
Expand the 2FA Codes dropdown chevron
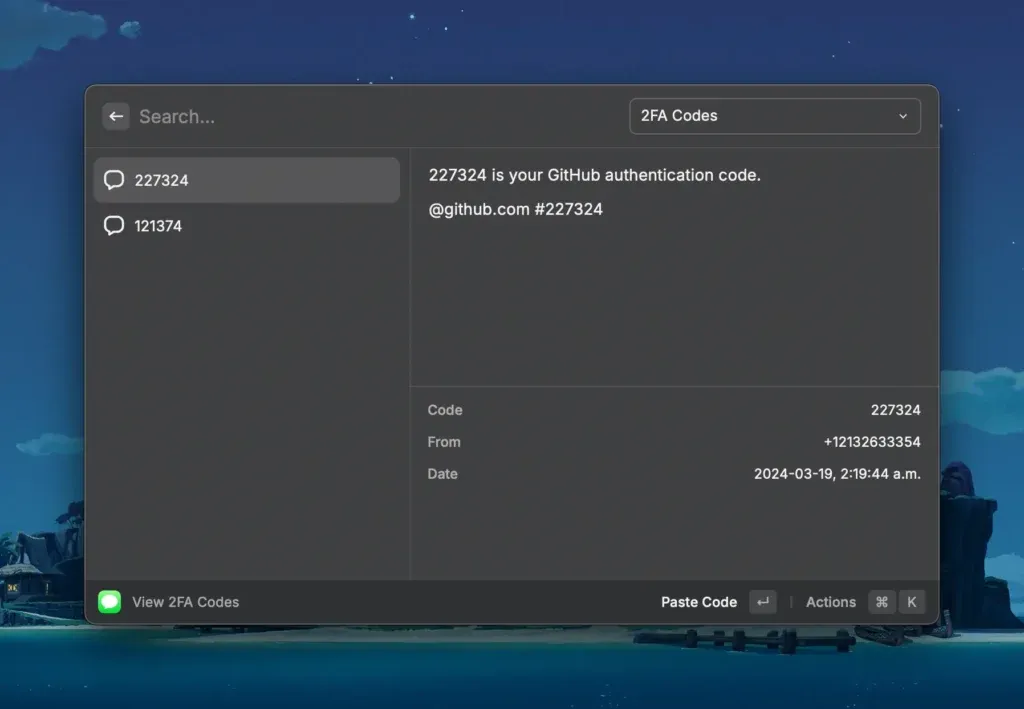[x=903, y=116]
